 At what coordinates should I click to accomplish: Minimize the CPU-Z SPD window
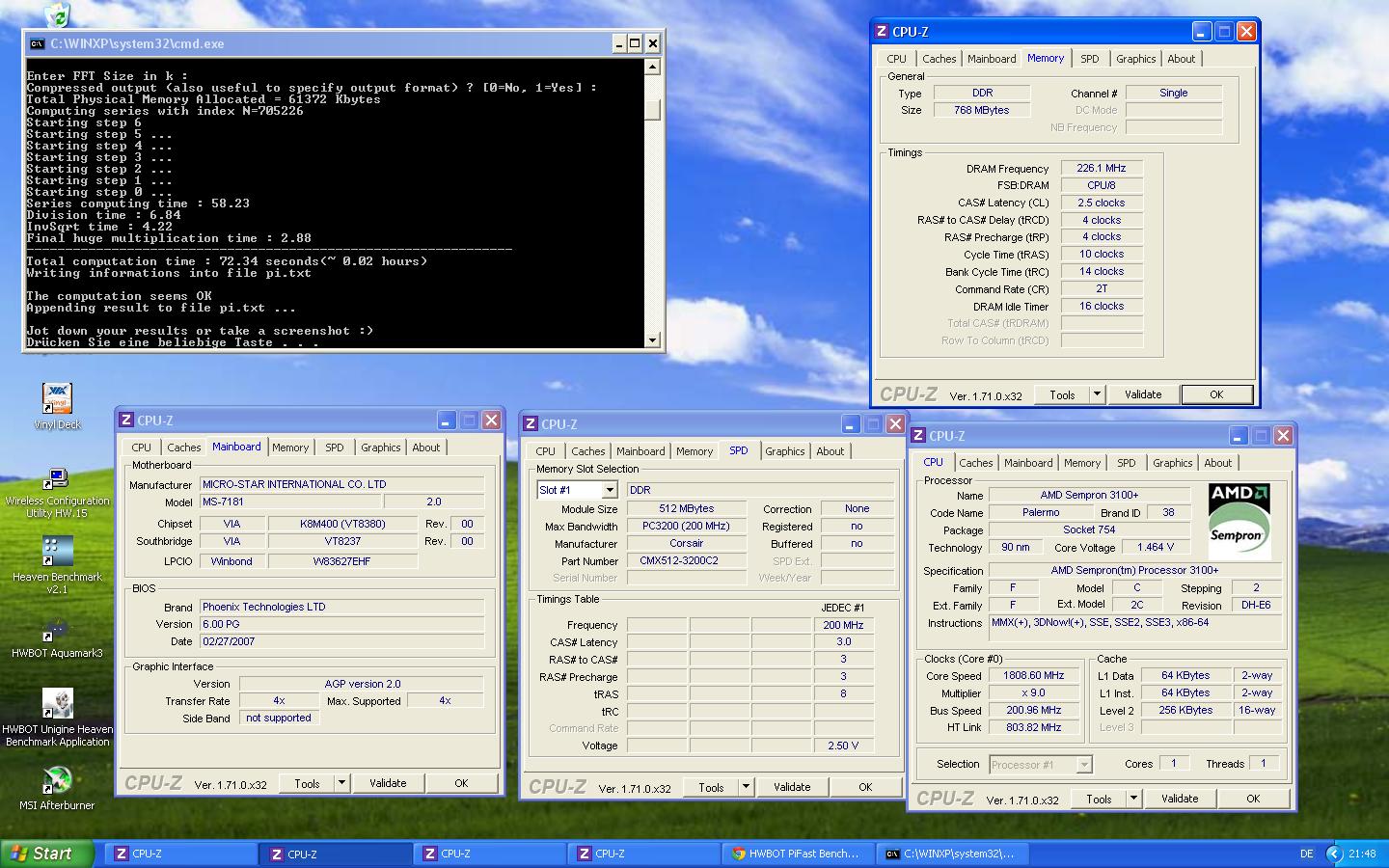850,424
